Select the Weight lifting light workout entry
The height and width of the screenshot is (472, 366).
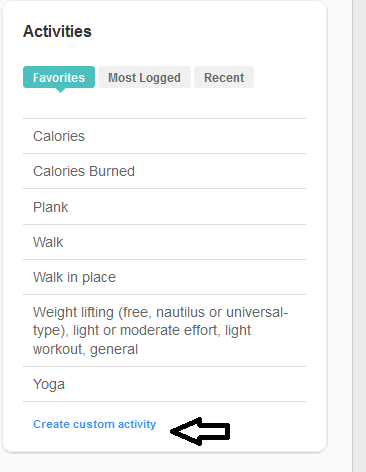pyautogui.click(x=164, y=331)
